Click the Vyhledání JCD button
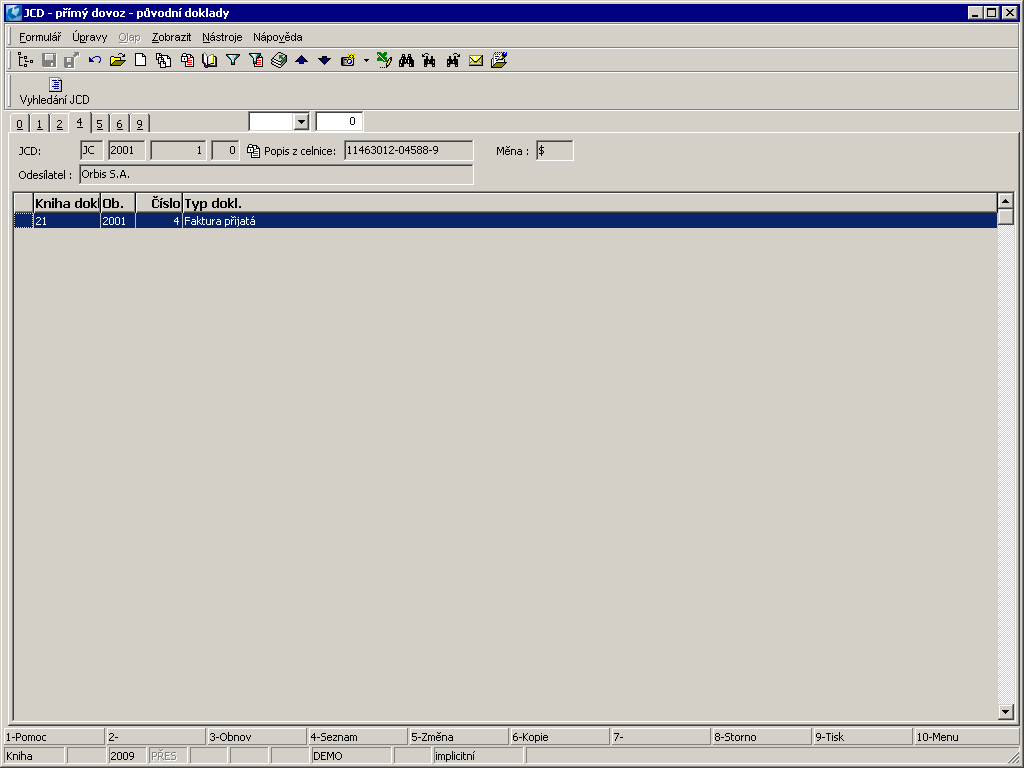This screenshot has height=768, width=1024. (55, 91)
